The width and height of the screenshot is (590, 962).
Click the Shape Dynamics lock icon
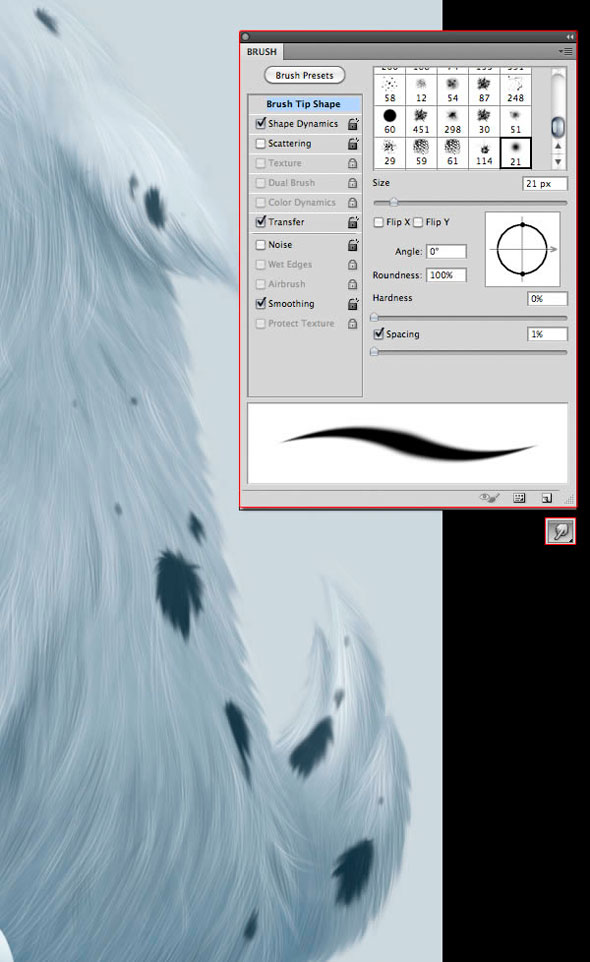[353, 124]
